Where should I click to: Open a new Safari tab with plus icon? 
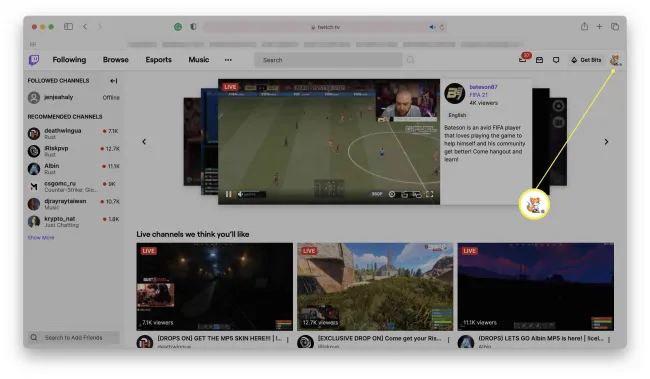[599, 27]
